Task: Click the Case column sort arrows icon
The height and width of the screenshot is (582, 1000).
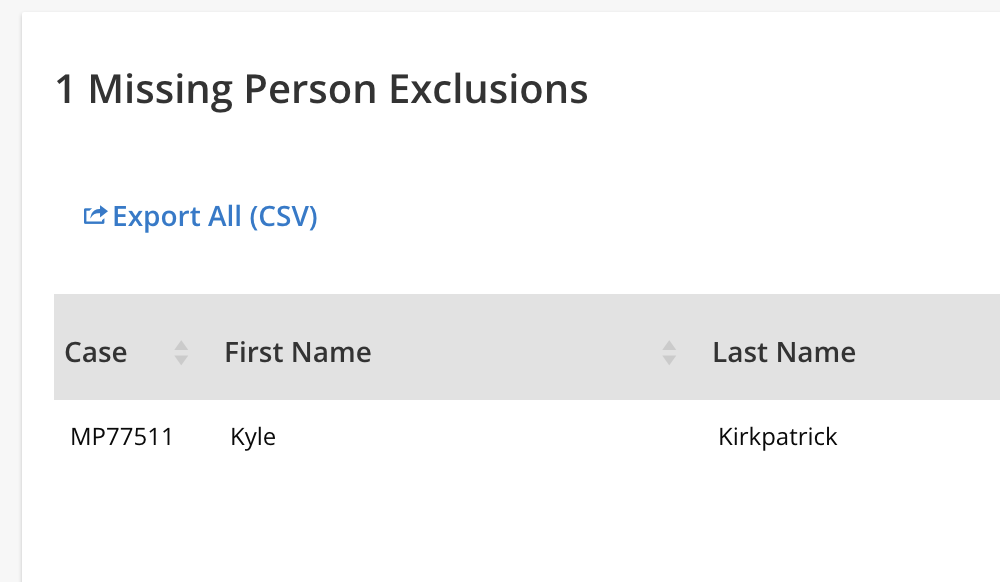Action: [x=181, y=352]
